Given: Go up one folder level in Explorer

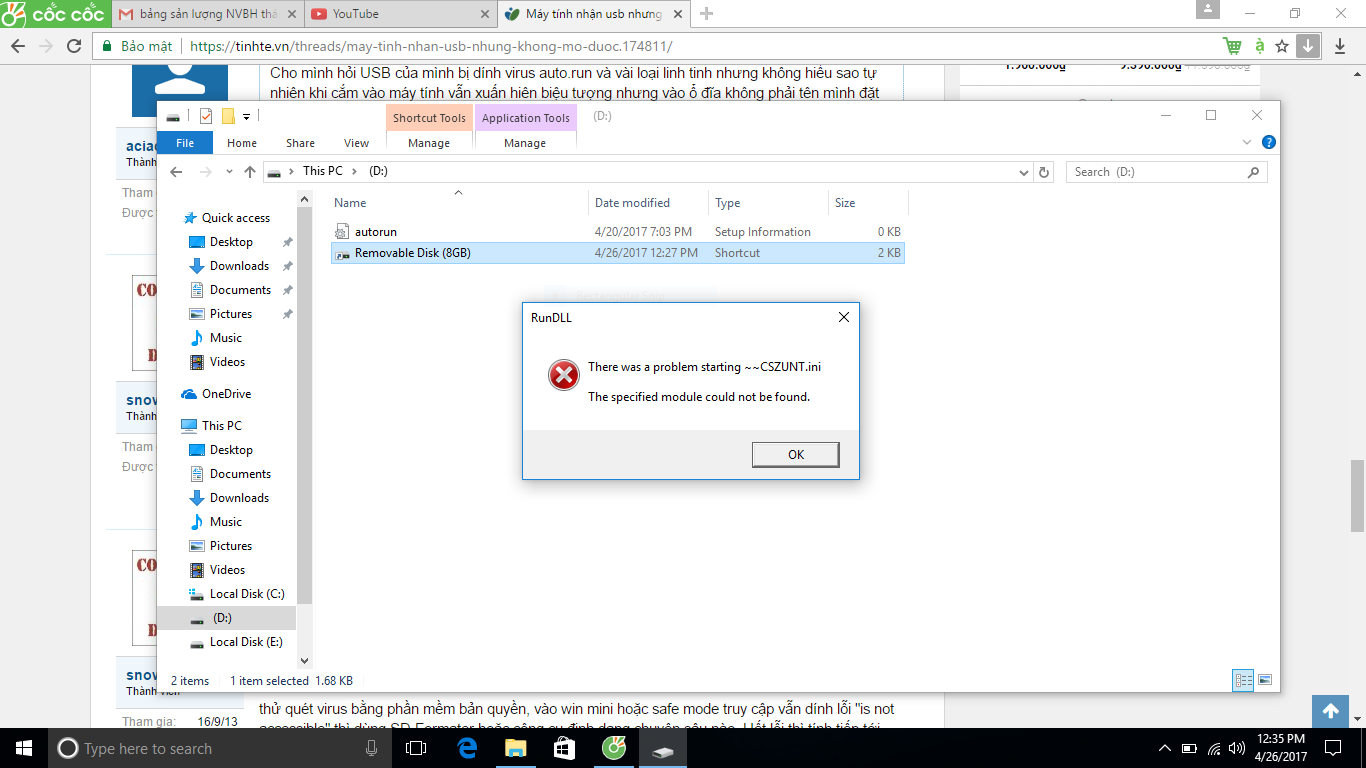Looking at the screenshot, I should click(250, 172).
